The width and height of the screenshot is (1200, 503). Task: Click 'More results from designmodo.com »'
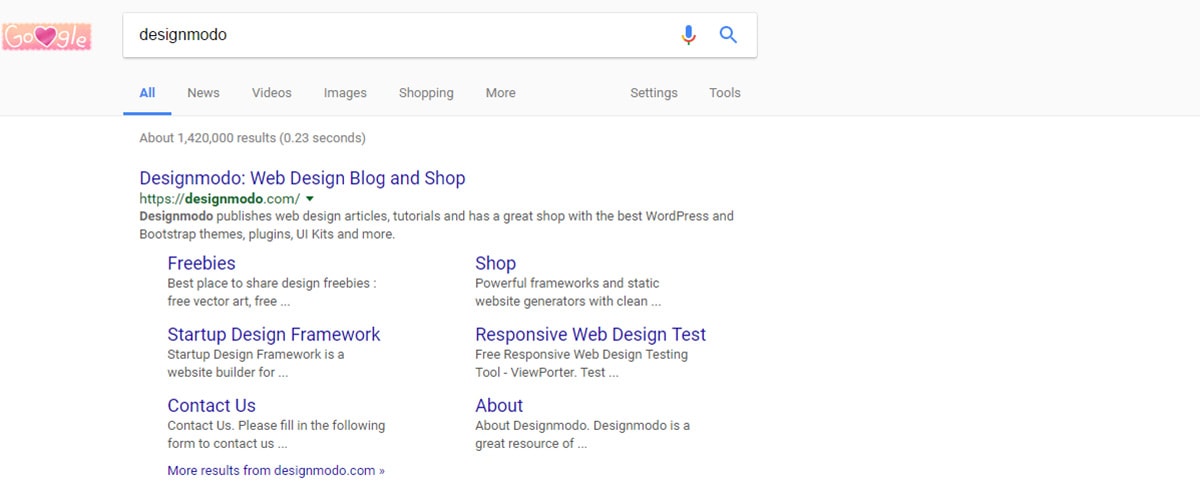tap(276, 470)
